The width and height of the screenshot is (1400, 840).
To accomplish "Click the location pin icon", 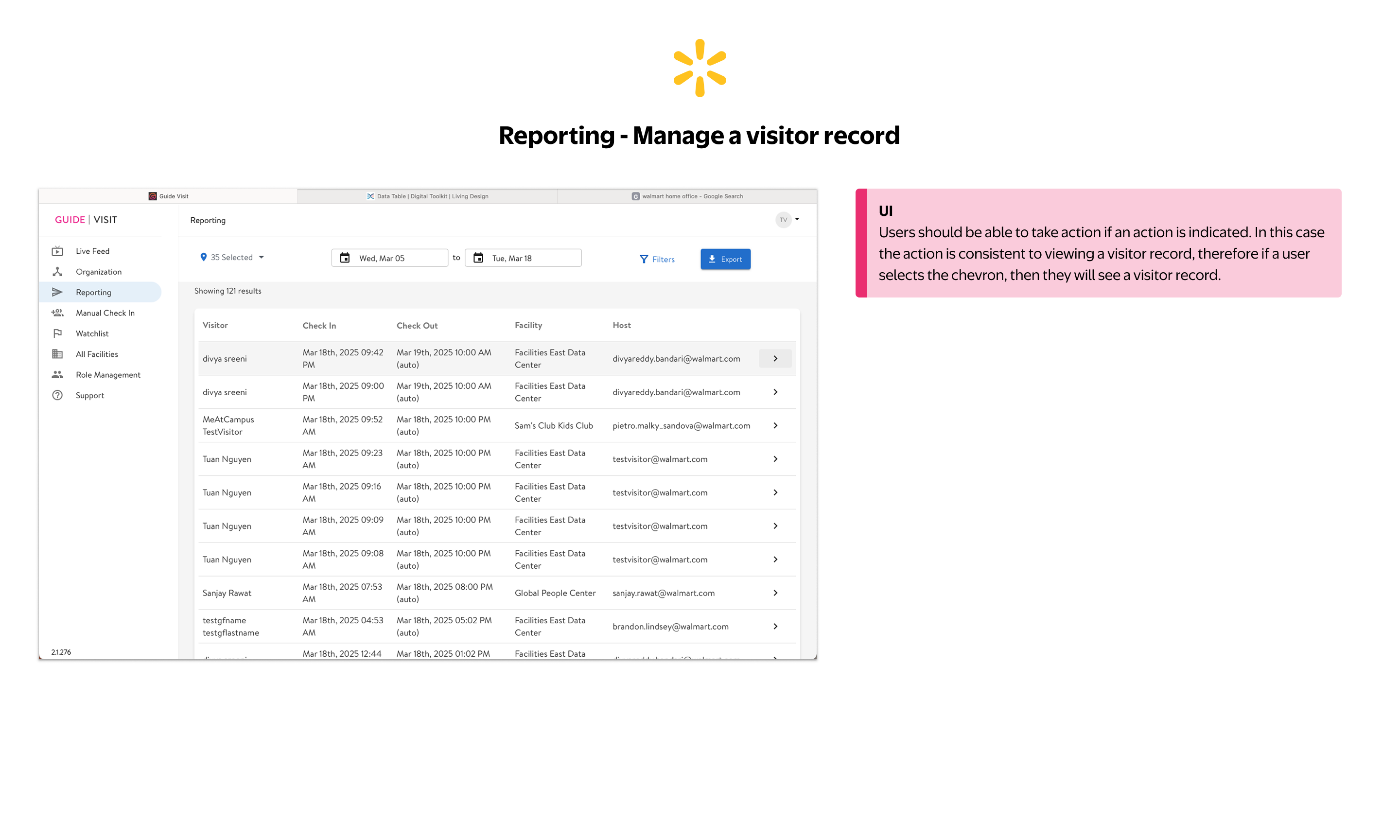I will (204, 258).
